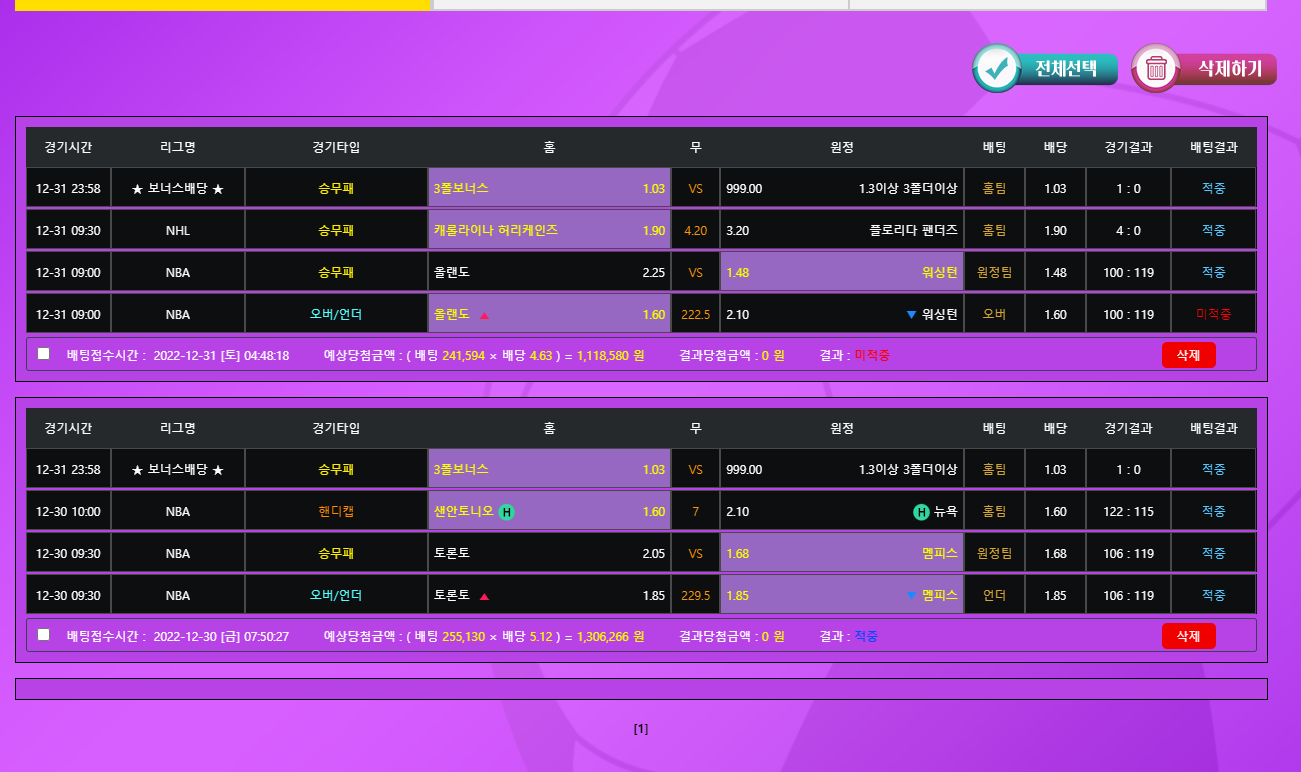1301x772 pixels.
Task: Select 캐롤라이나 허리케인즈 home odds cell
Action: pyautogui.click(x=549, y=230)
